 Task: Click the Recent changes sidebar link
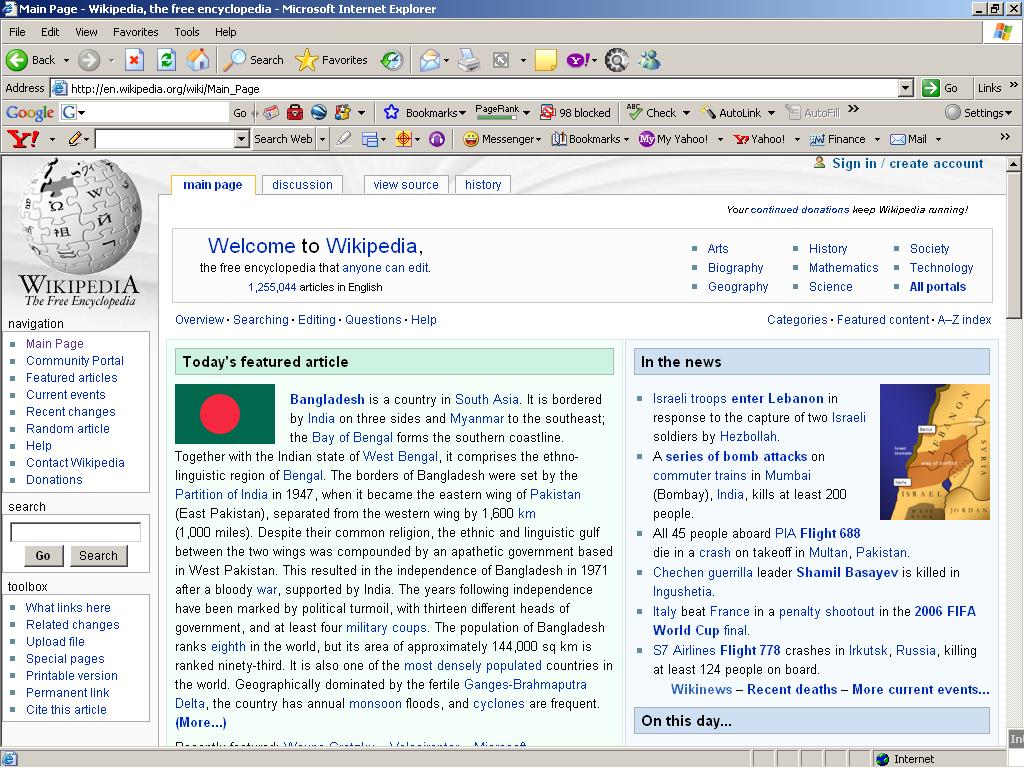point(71,411)
